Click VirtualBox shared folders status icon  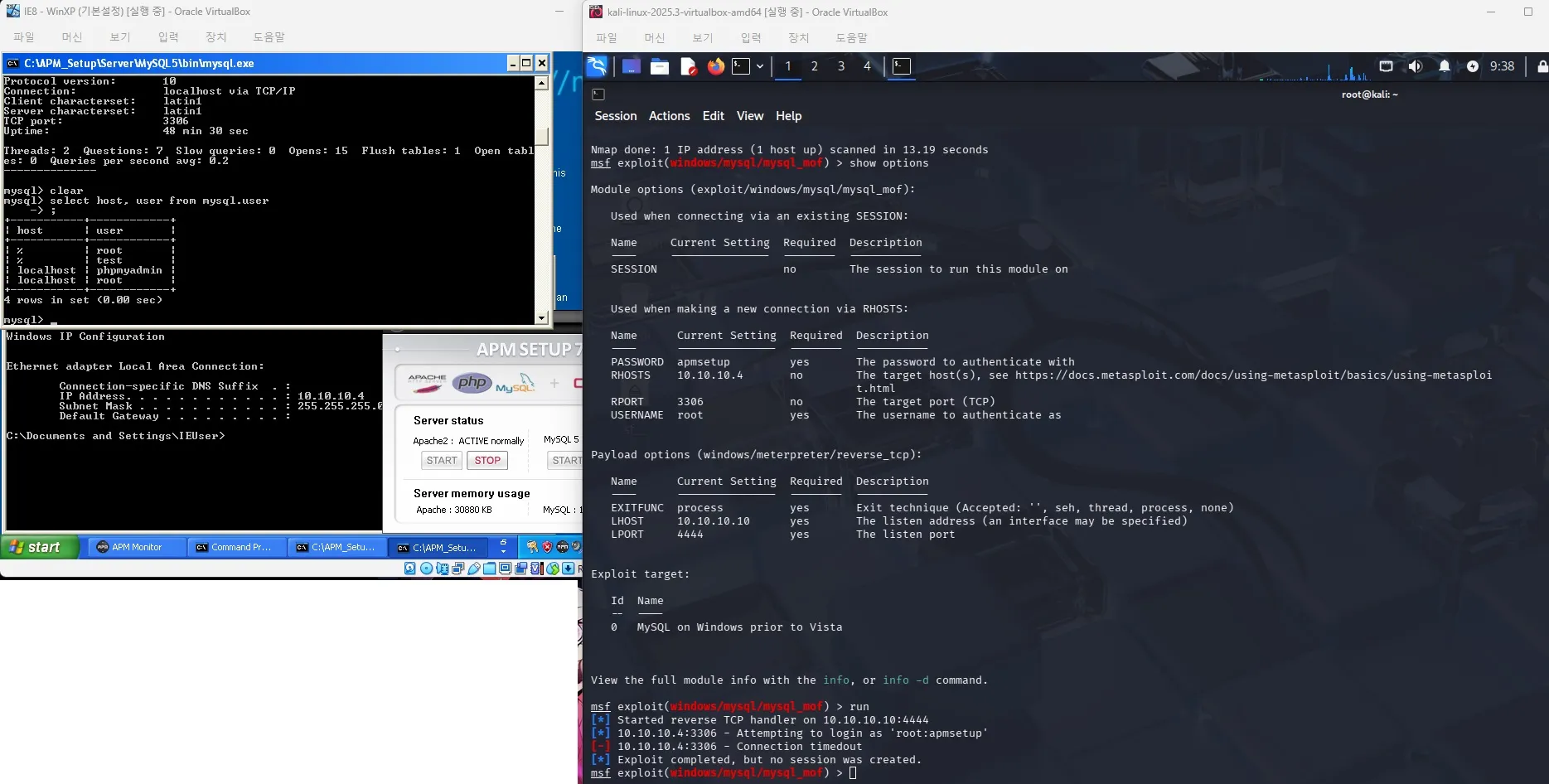(490, 569)
